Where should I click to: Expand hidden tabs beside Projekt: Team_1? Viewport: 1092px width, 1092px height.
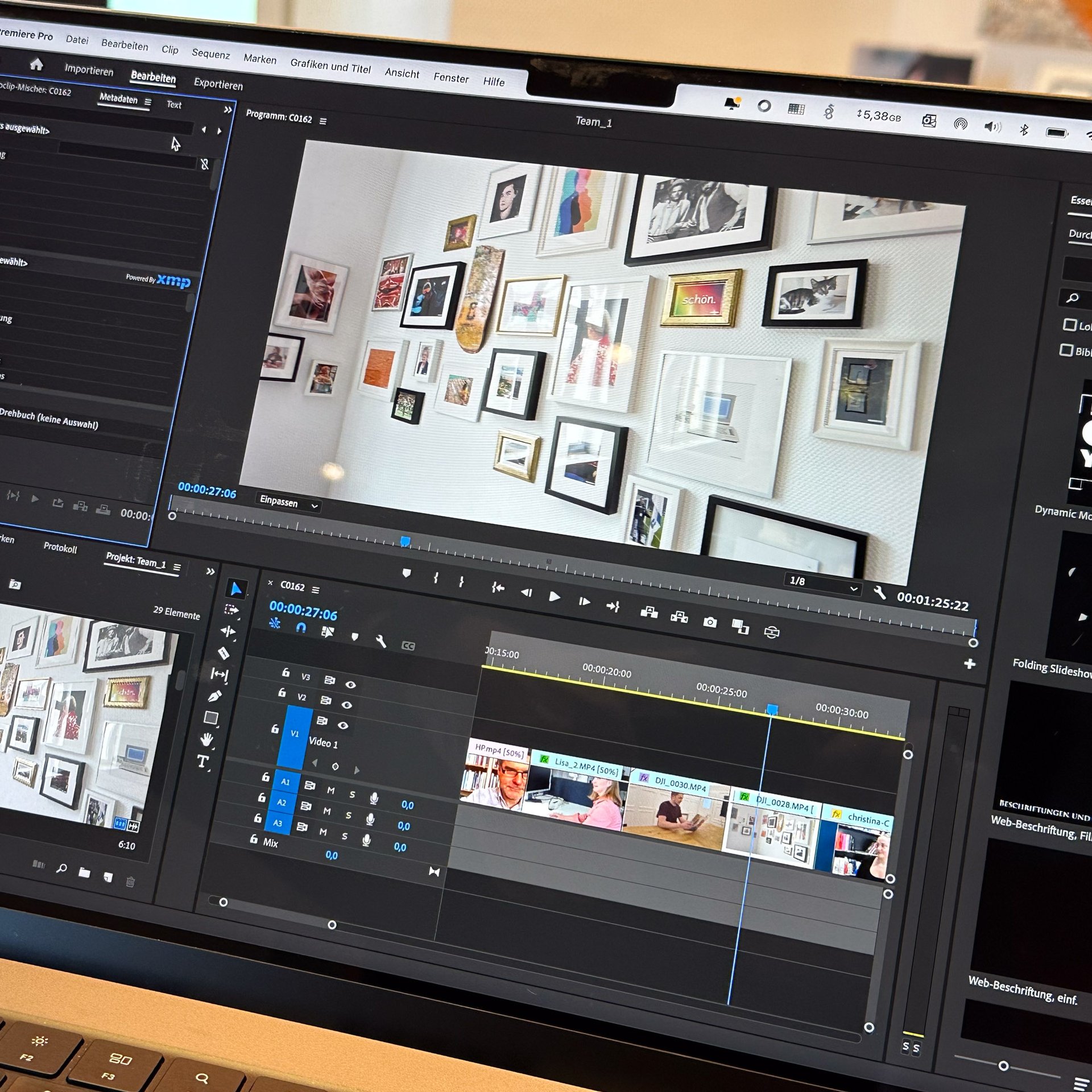click(210, 572)
